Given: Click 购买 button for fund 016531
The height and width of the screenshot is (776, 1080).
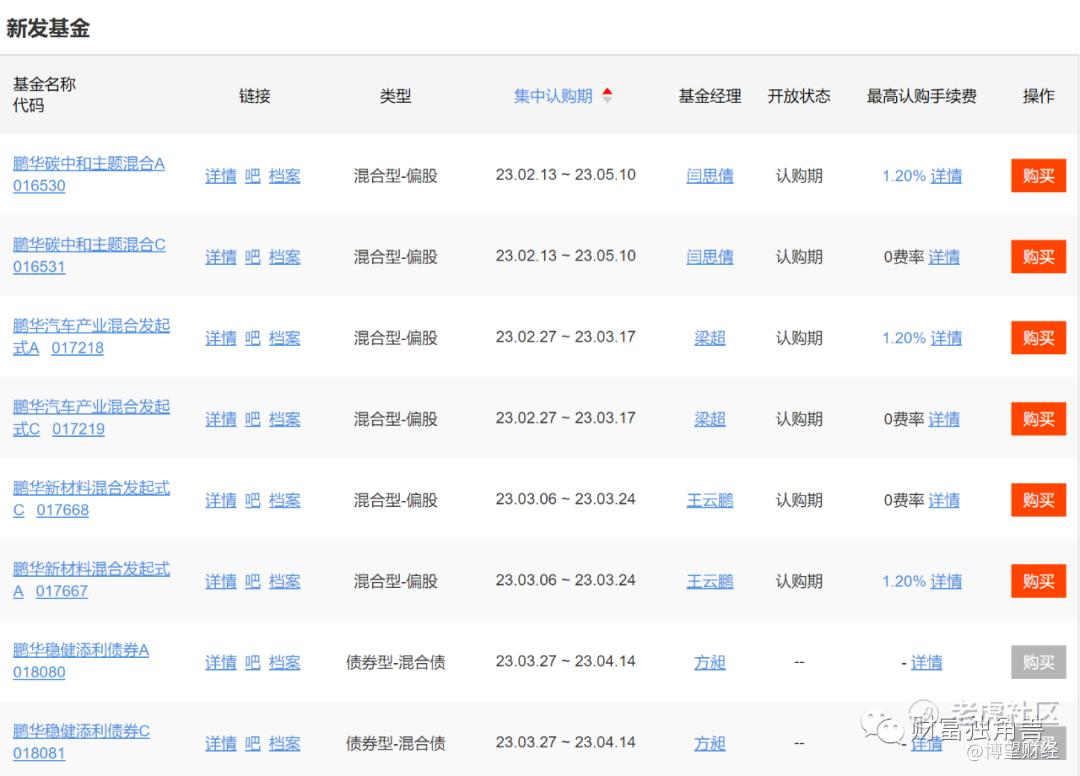Looking at the screenshot, I should (1038, 257).
